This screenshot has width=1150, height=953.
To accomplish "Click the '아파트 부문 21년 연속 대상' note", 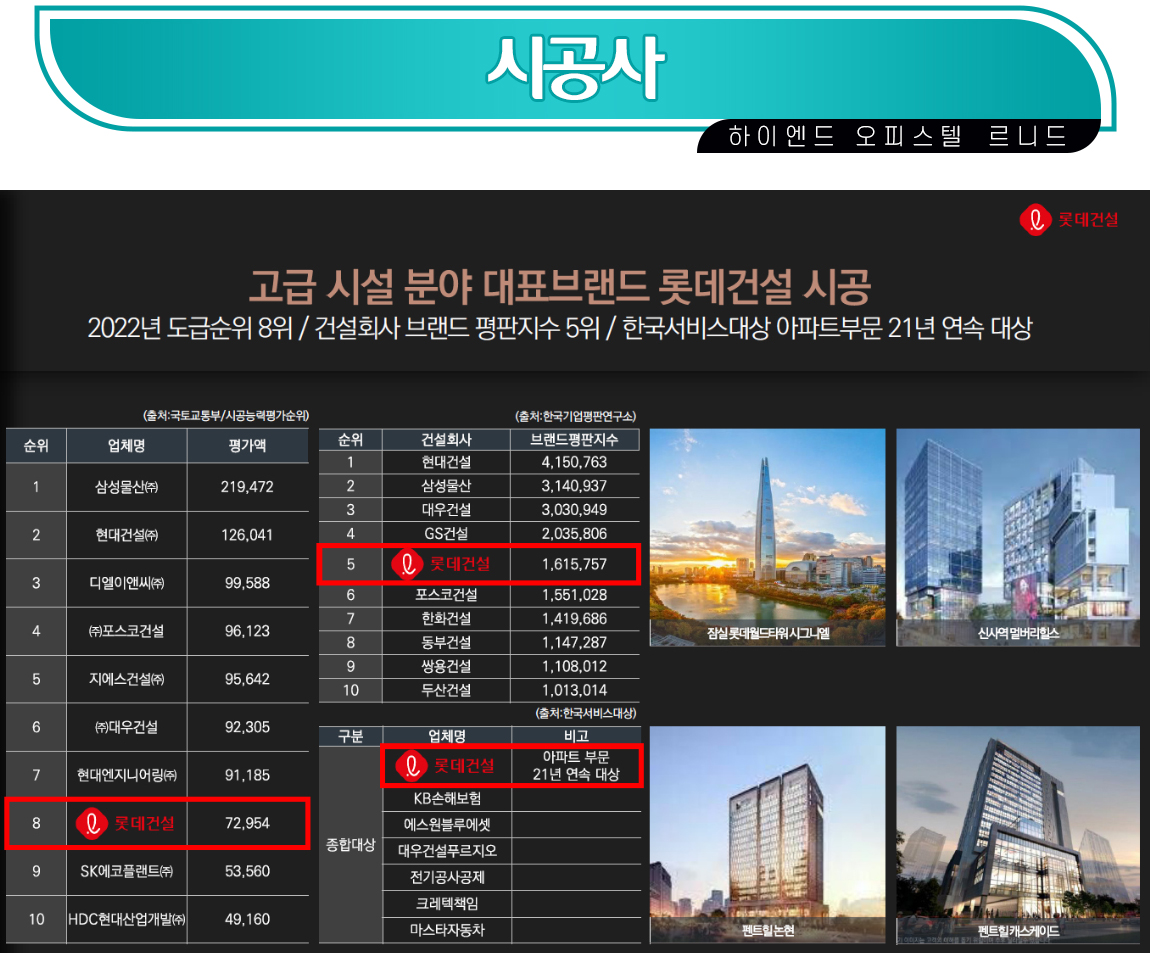I will [576, 765].
